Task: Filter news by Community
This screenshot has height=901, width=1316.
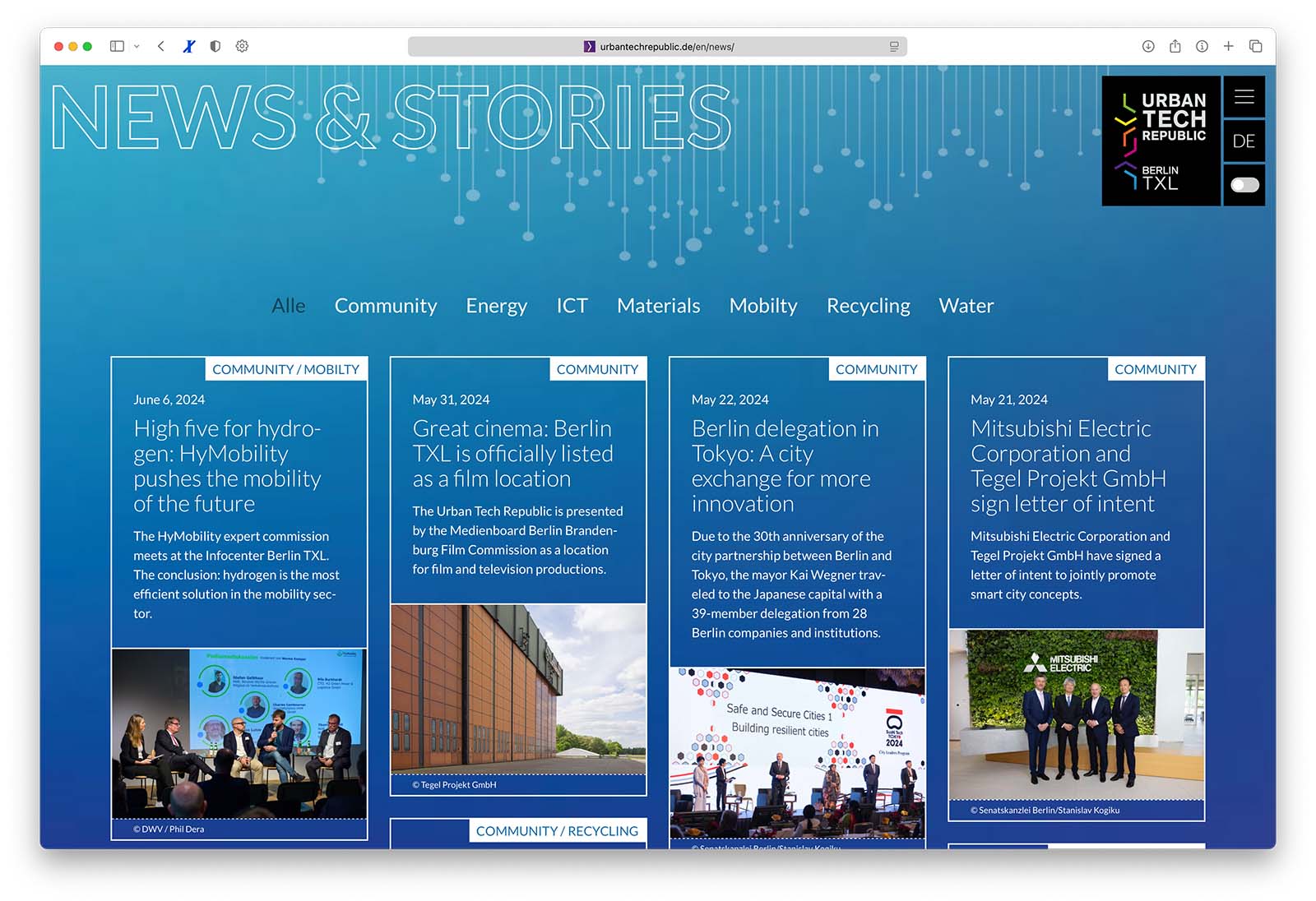Action: [x=386, y=306]
